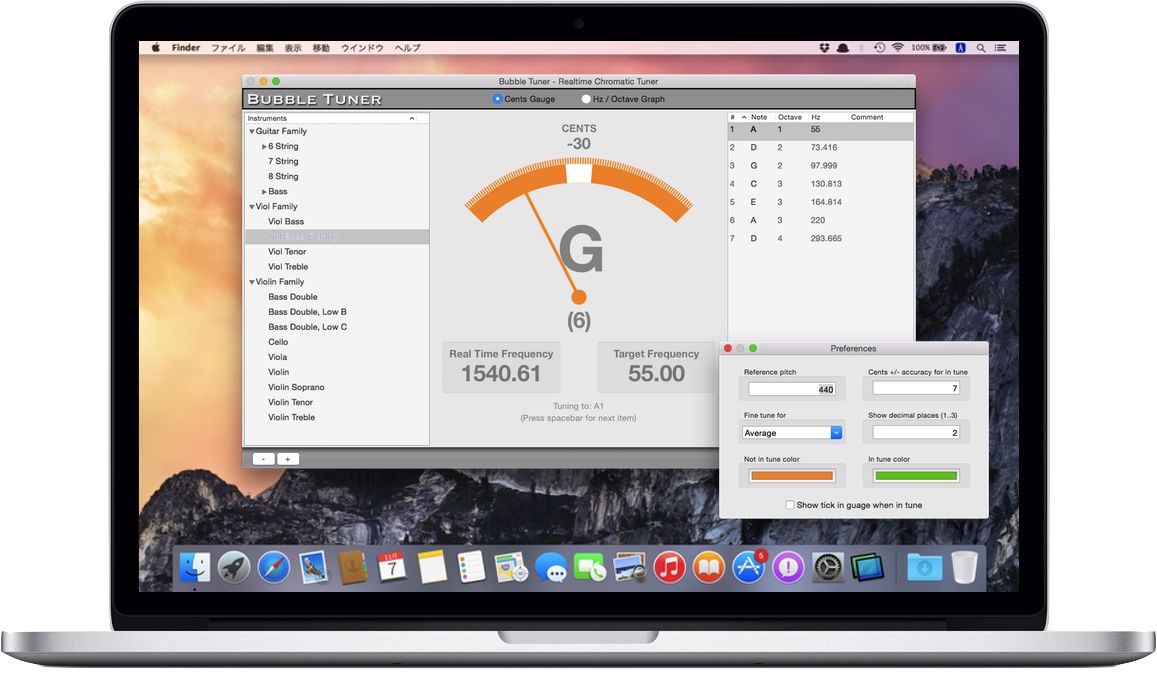Click the Finder icon in dock
This screenshot has width=1157, height=677.
(x=195, y=568)
